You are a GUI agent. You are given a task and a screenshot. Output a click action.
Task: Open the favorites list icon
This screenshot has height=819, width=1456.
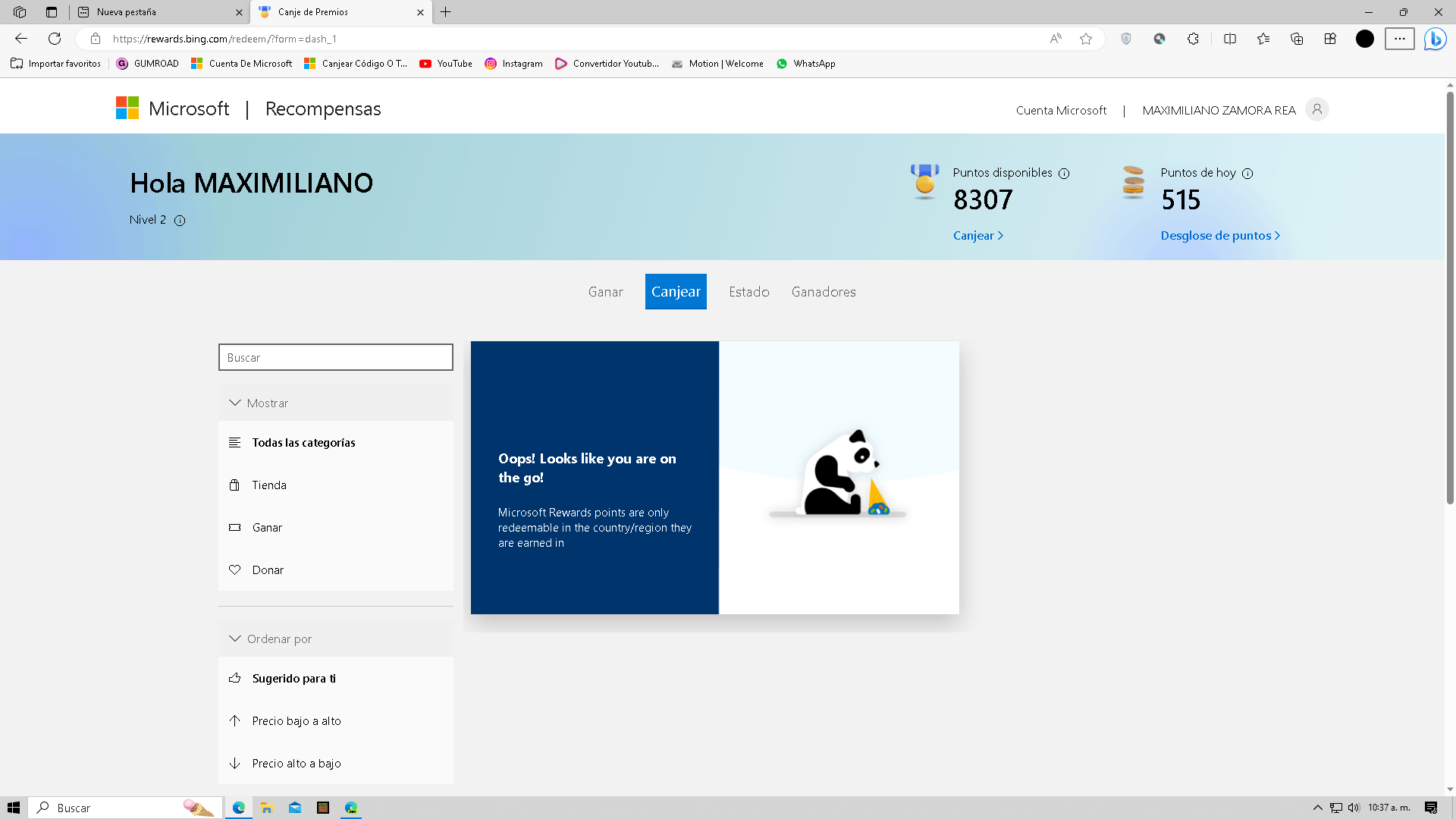click(x=1263, y=39)
